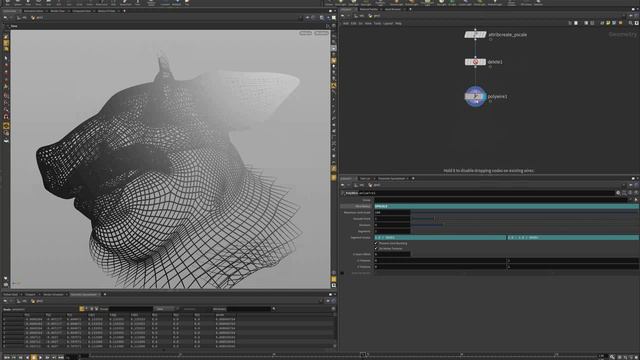Open the spreadsheet View dropdown

[164, 309]
